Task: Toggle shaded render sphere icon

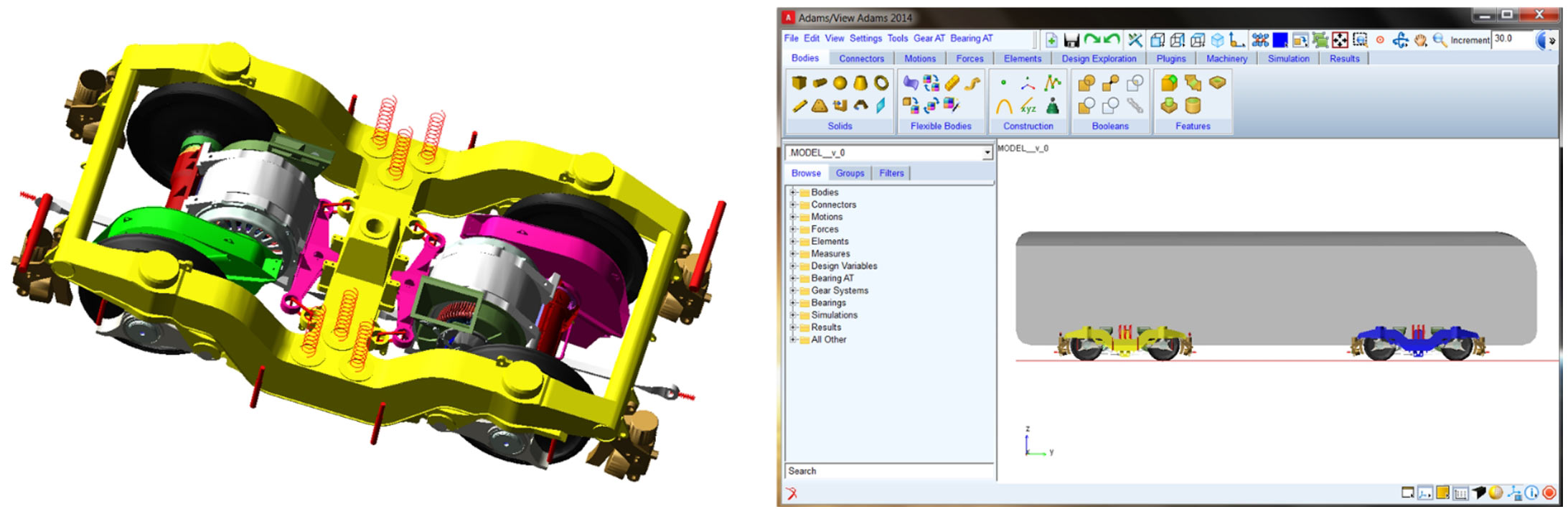Action: tap(1496, 492)
